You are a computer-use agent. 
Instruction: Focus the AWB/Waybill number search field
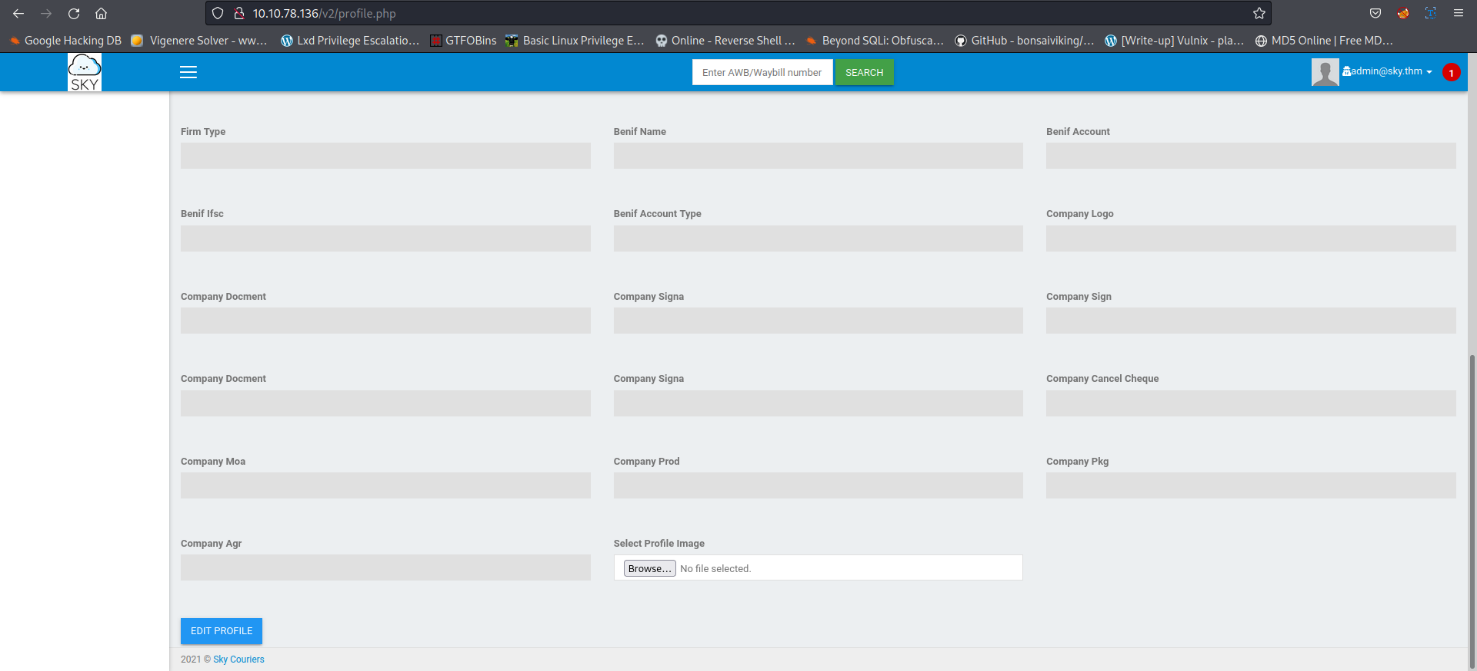(x=762, y=72)
